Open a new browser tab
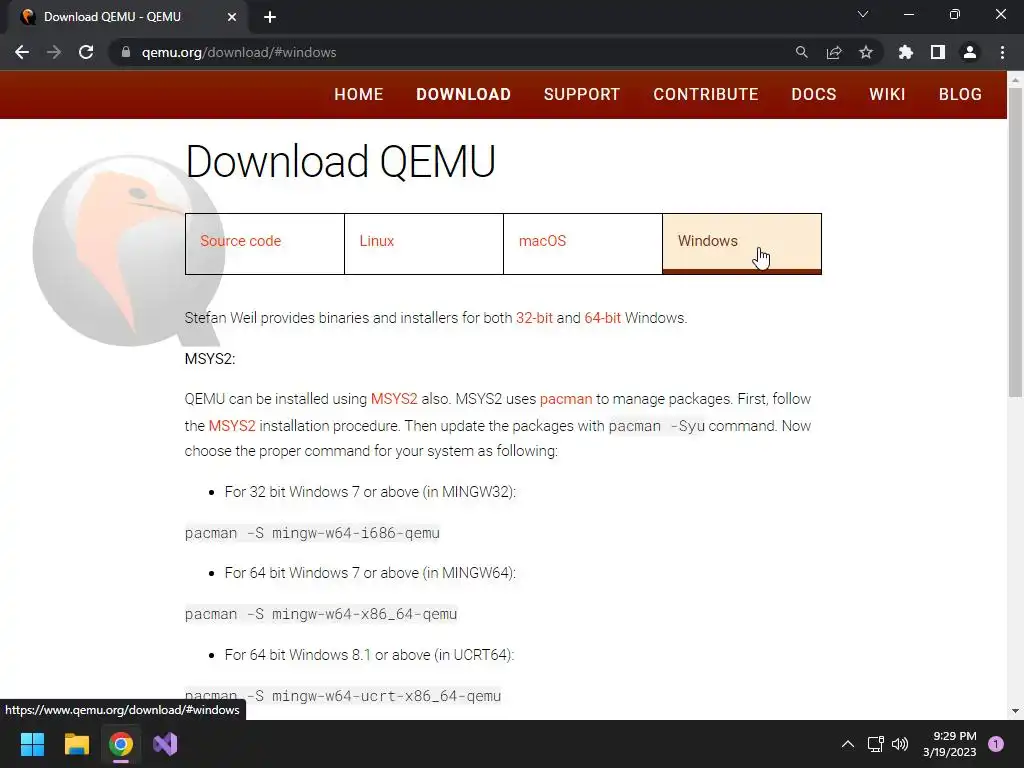 point(270,17)
